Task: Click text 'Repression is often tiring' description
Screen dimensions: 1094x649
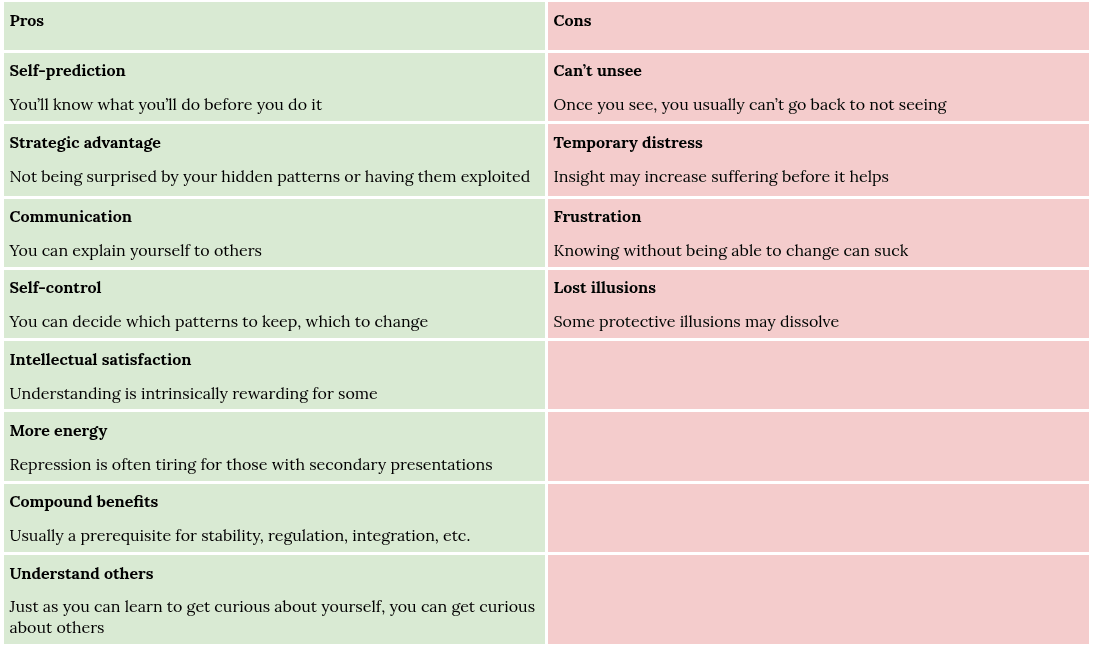Action: (251, 465)
